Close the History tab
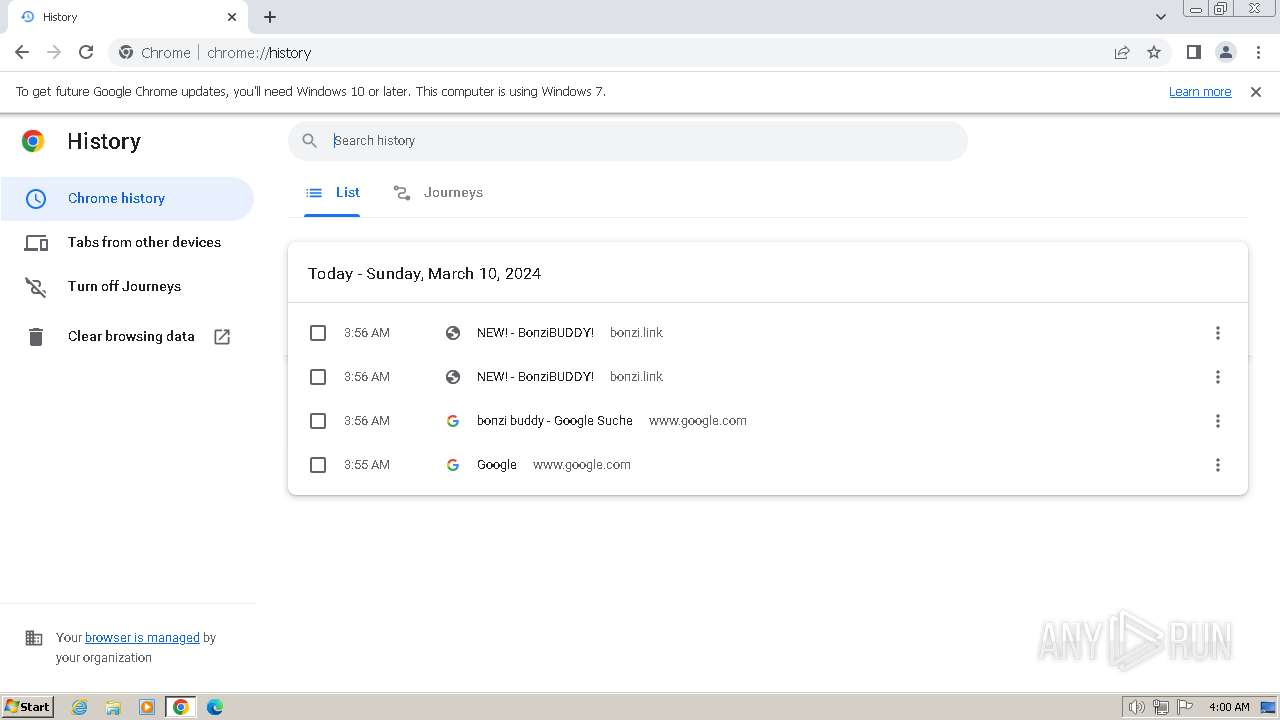 point(232,17)
